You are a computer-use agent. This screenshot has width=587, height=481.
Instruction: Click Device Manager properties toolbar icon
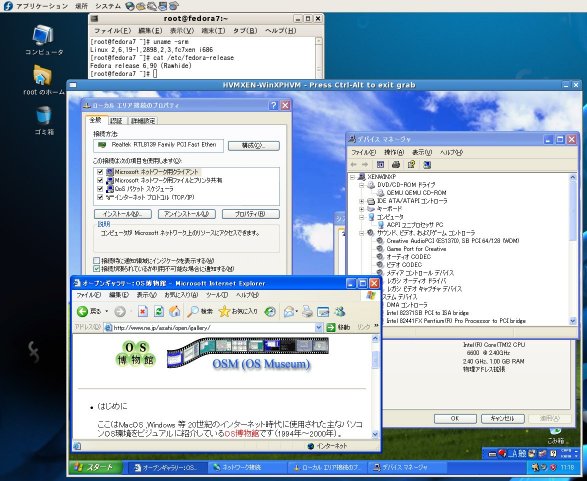click(x=380, y=164)
